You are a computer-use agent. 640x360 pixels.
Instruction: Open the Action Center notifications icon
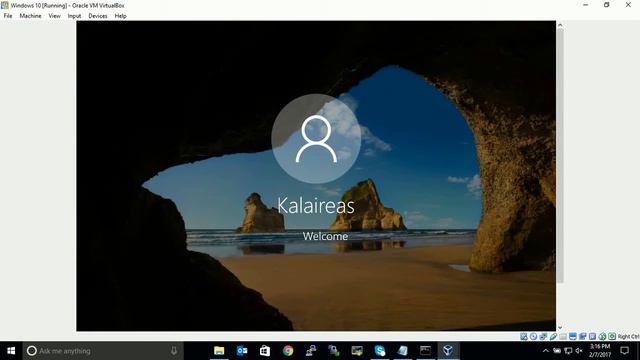coord(624,351)
